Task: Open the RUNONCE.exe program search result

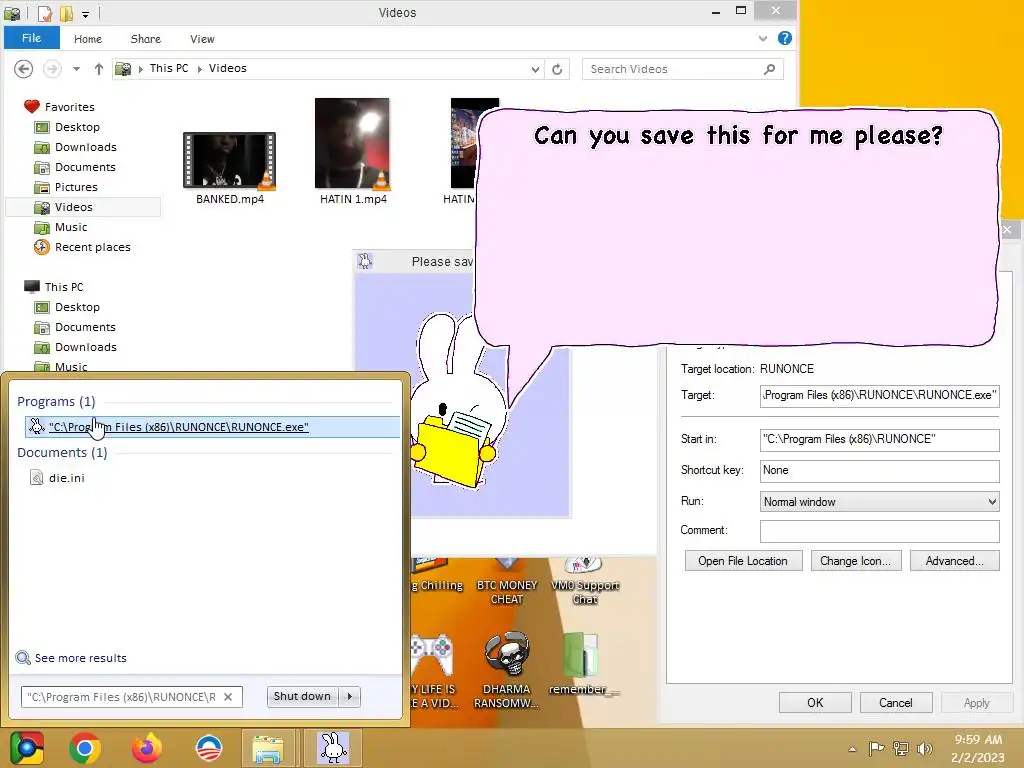Action: click(212, 426)
